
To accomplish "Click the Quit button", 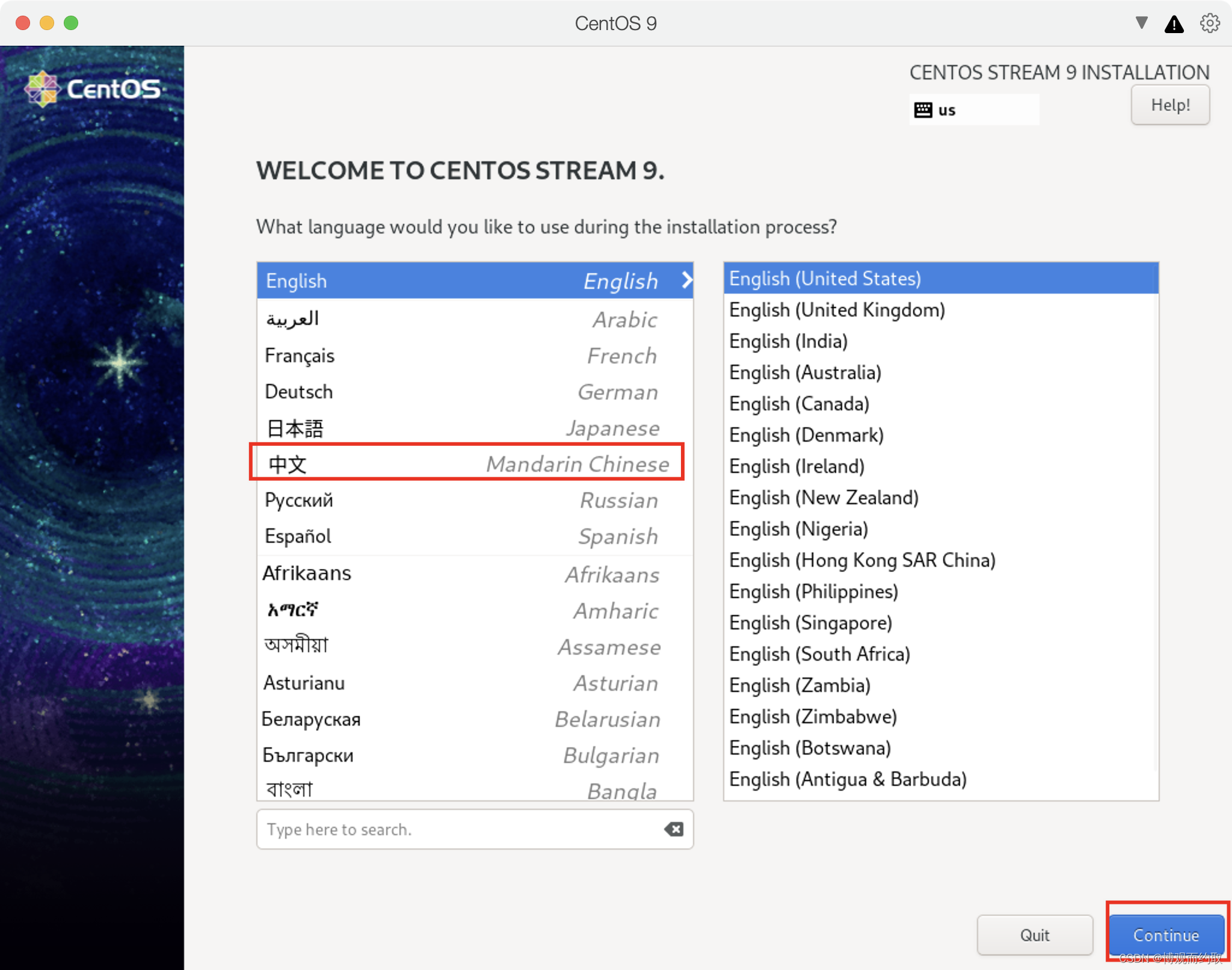I will [1035, 935].
